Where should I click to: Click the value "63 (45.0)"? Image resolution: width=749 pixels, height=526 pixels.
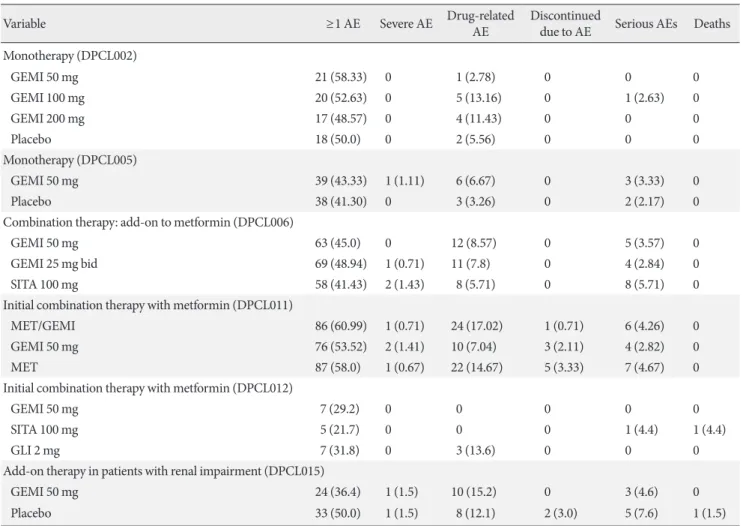point(337,243)
